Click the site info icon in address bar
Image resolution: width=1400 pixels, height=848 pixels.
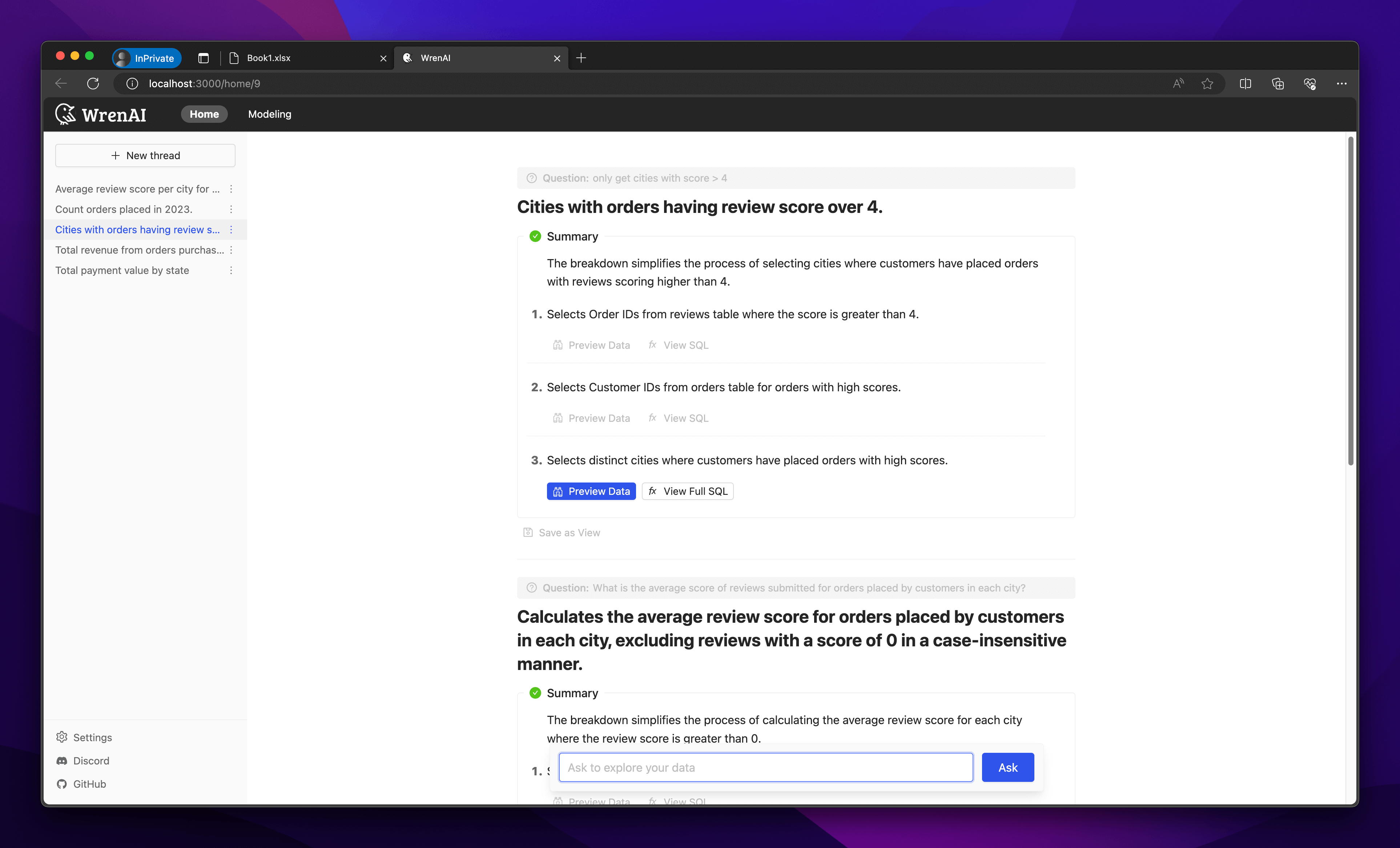[132, 84]
